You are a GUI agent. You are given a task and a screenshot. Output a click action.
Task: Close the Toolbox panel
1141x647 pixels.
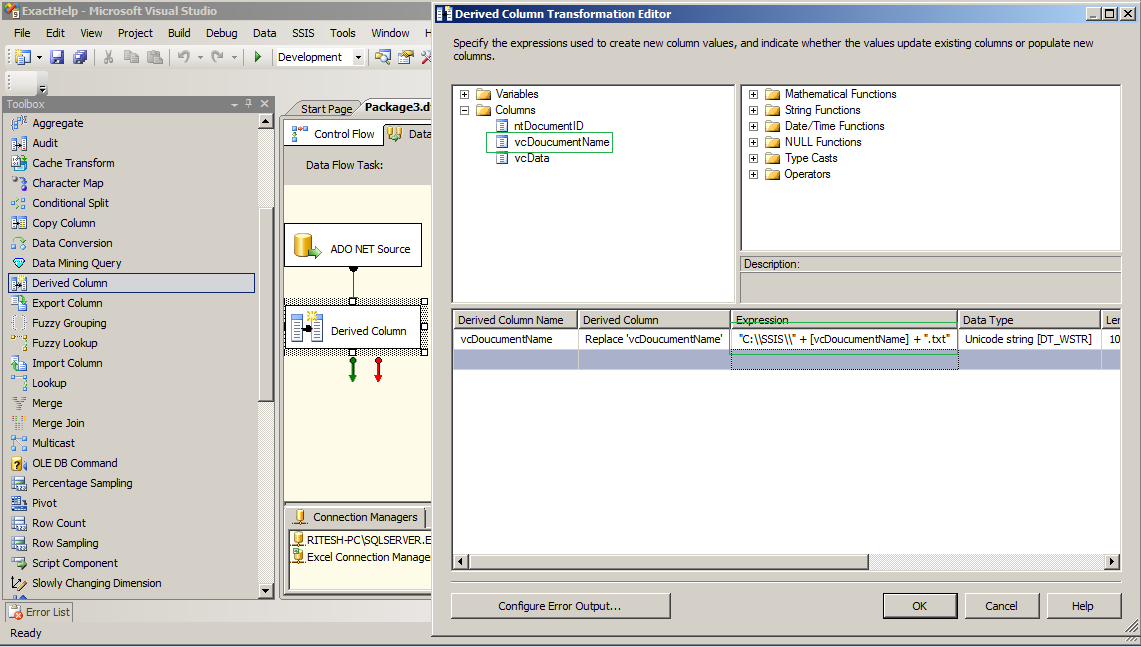pos(264,104)
